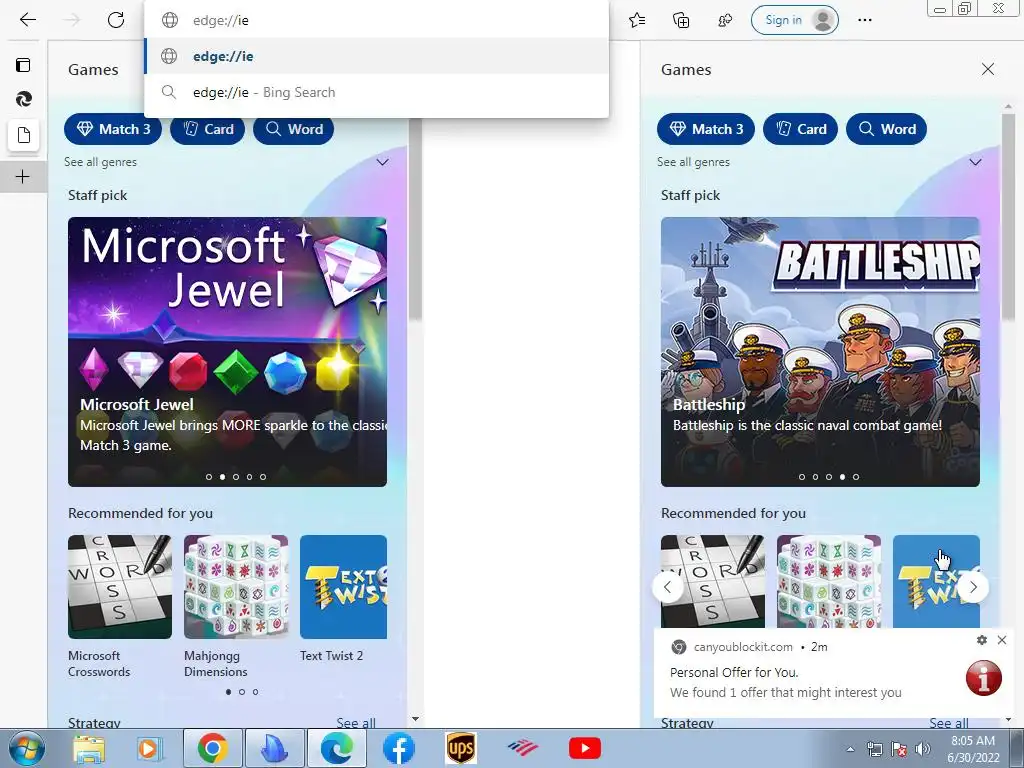Select Match 3 genre in right Games panel
1024x768 pixels.
(x=706, y=129)
